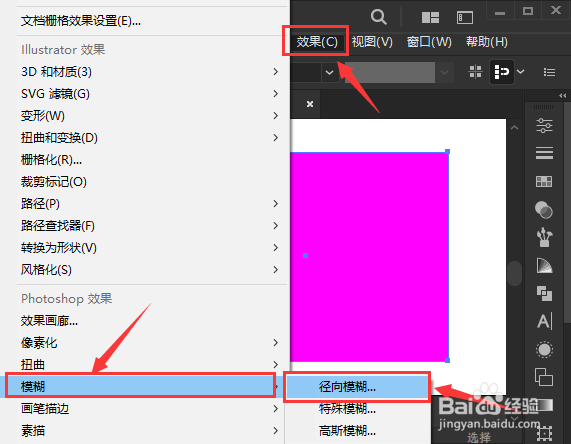
Task: Open the three-line Stroke panel icon
Action: pyautogui.click(x=544, y=153)
